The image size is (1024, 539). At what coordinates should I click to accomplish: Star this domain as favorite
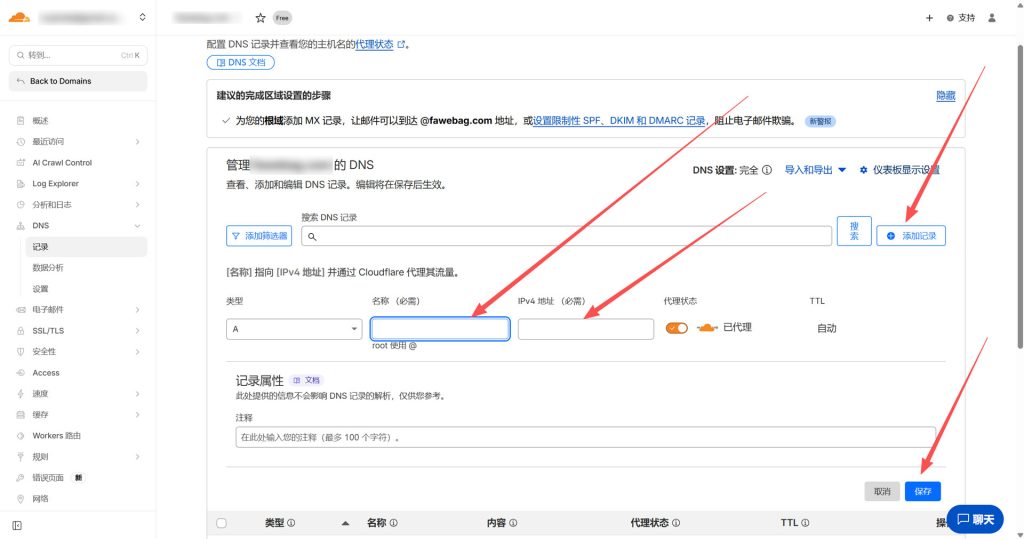point(260,18)
